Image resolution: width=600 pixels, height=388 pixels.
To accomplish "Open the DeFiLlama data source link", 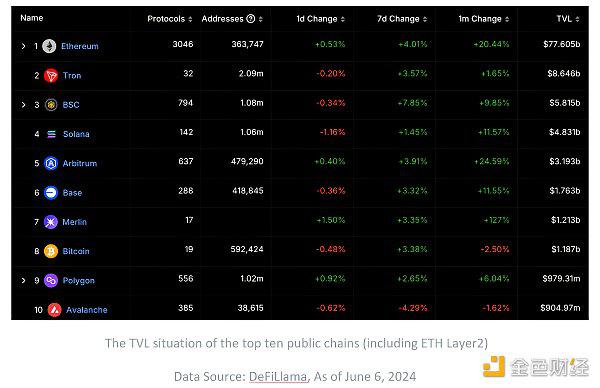I will click(x=278, y=377).
